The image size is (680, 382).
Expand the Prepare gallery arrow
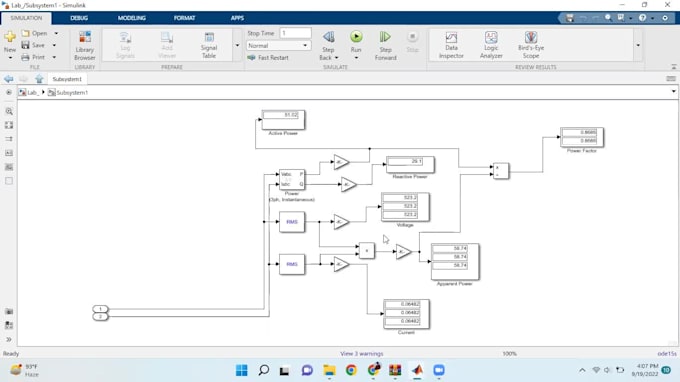tap(237, 46)
